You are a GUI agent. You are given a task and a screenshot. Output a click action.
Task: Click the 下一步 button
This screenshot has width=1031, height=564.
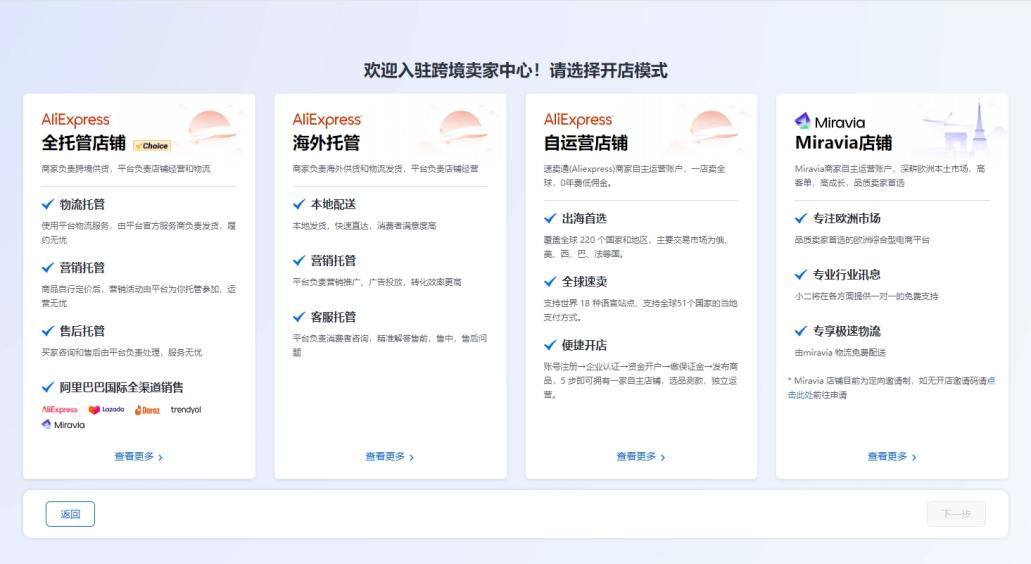pyautogui.click(x=956, y=514)
